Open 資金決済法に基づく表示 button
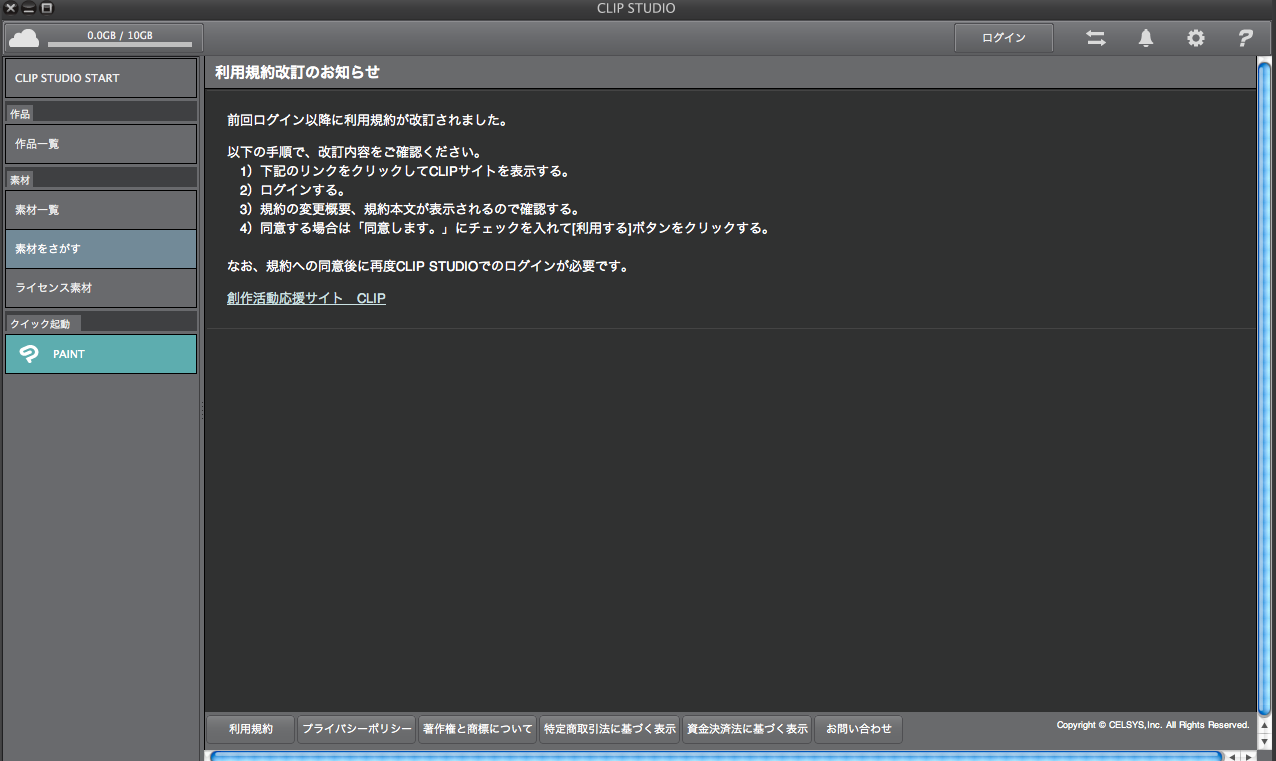Screen dimensions: 1276x761 point(747,729)
